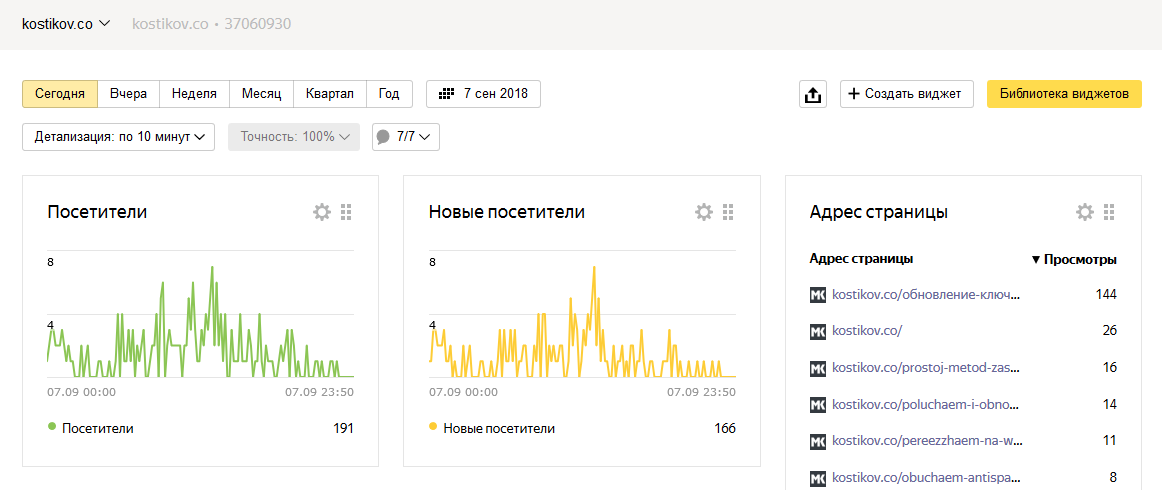Open link kostikov.co/обновление-ключ
This screenshot has height=490, width=1162.
(x=926, y=295)
